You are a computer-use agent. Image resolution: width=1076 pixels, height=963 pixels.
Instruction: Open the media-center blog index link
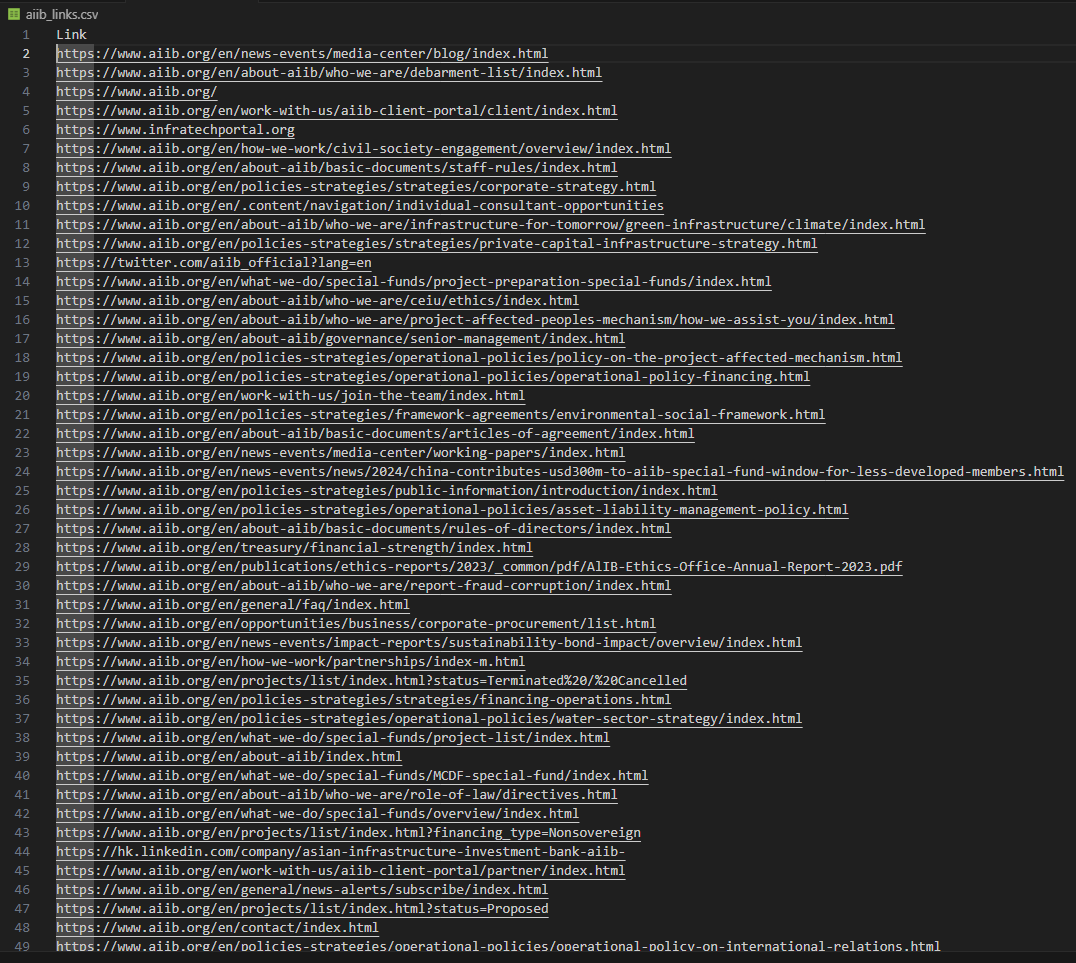click(302, 54)
